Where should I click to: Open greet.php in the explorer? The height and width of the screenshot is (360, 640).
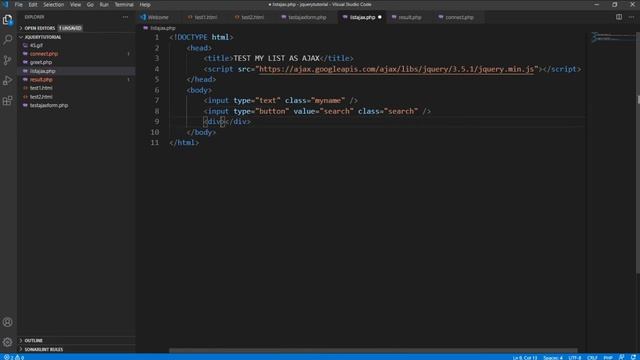click(x=41, y=62)
